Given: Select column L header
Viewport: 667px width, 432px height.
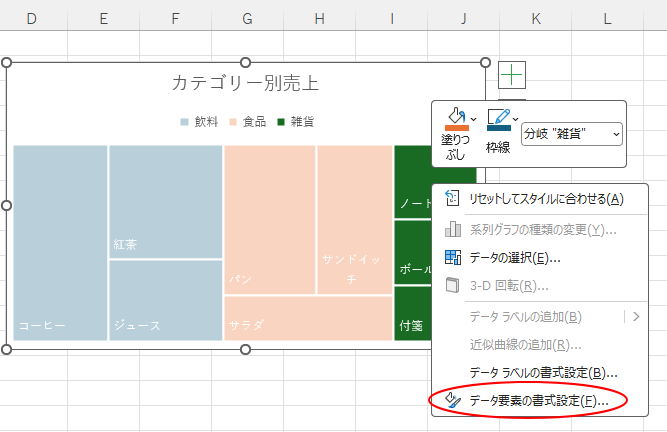Looking at the screenshot, I should [607, 19].
